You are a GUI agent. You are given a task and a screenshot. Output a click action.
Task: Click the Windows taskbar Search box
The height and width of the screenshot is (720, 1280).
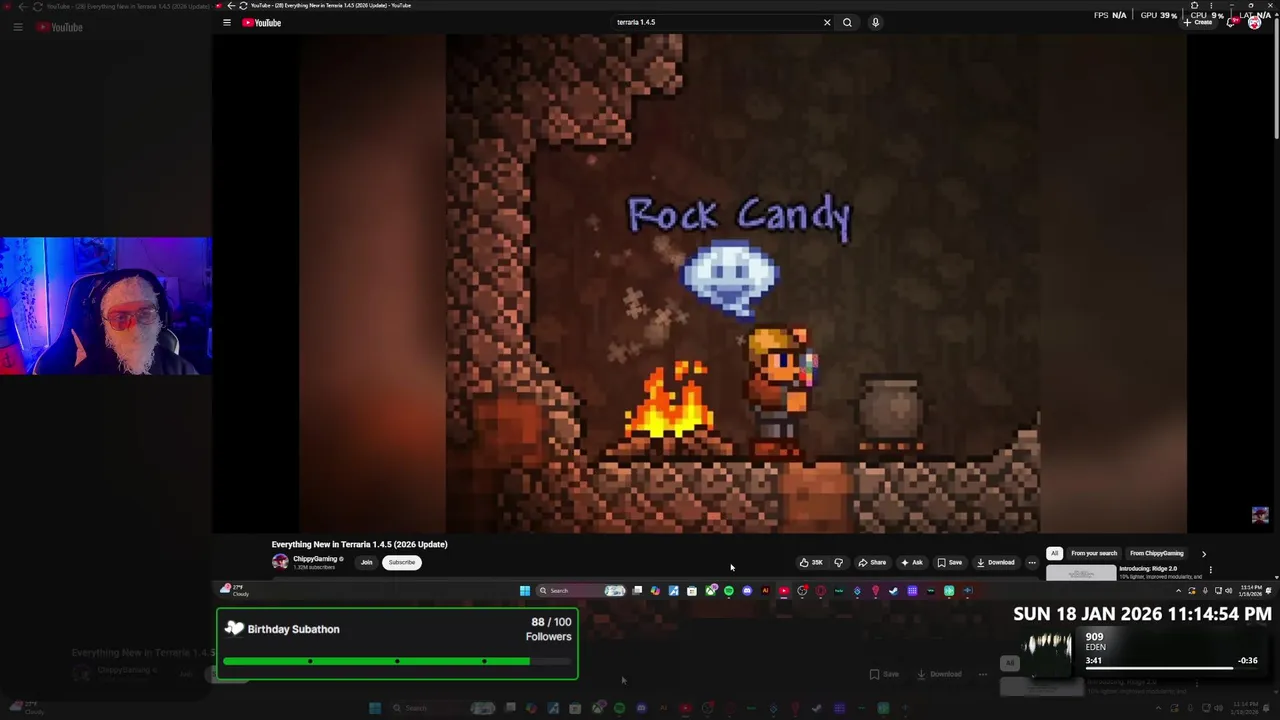(581, 591)
